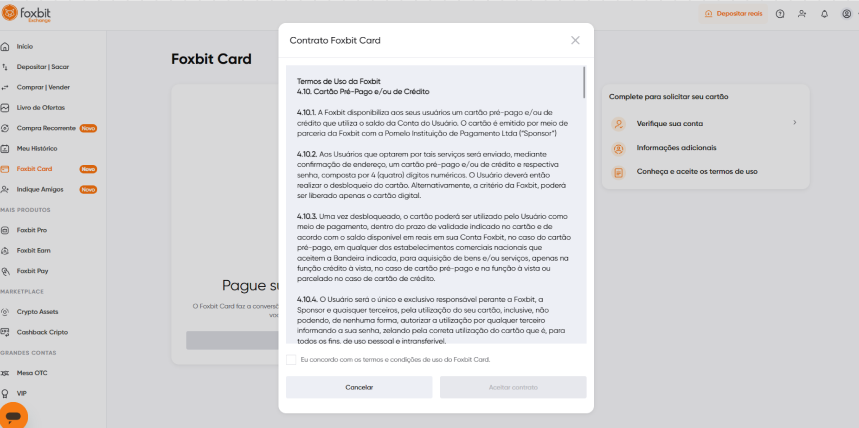The height and width of the screenshot is (428, 859).
Task: Click the 4.10.1. clause heading text
Action: pos(306,112)
